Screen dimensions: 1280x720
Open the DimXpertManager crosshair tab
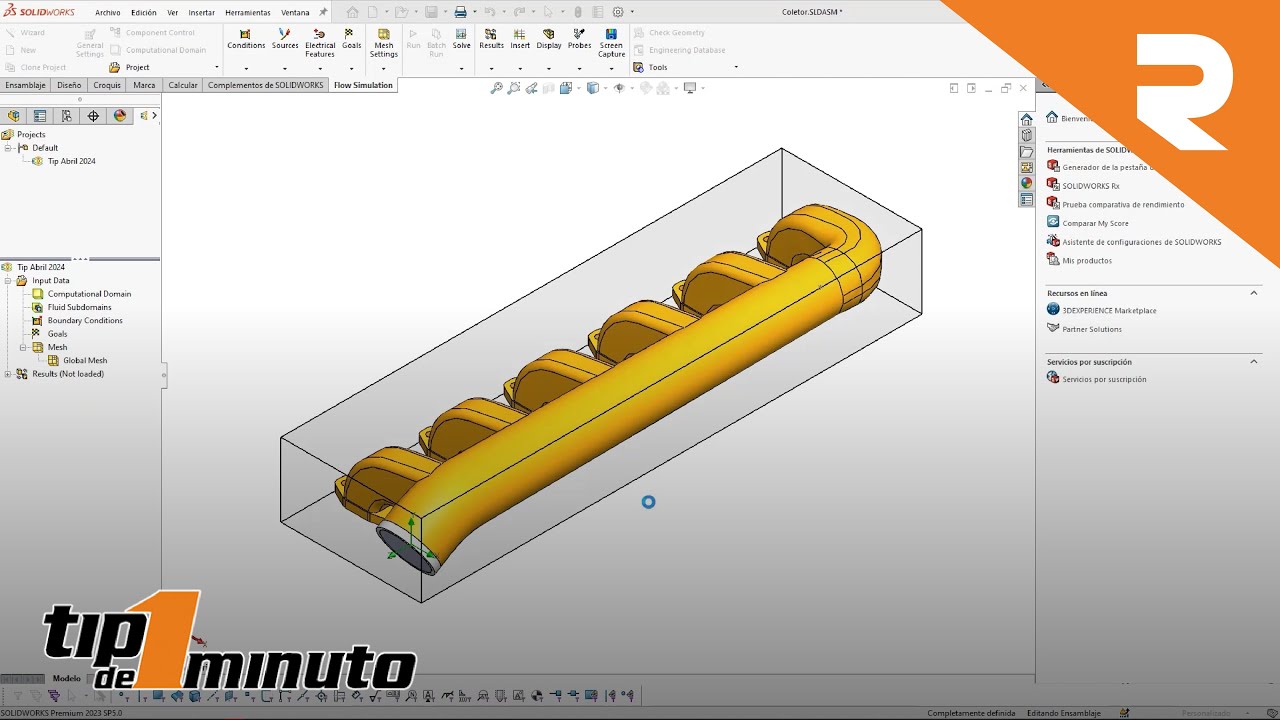(93, 115)
